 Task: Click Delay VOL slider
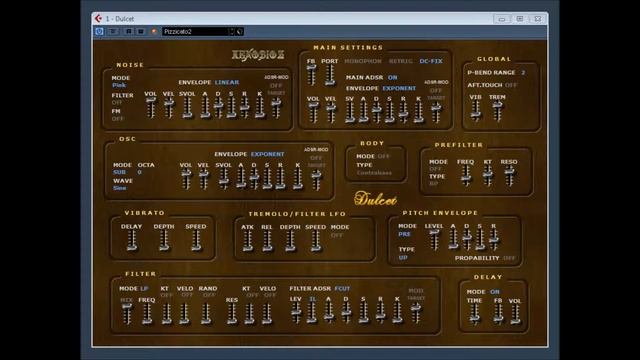click(515, 314)
